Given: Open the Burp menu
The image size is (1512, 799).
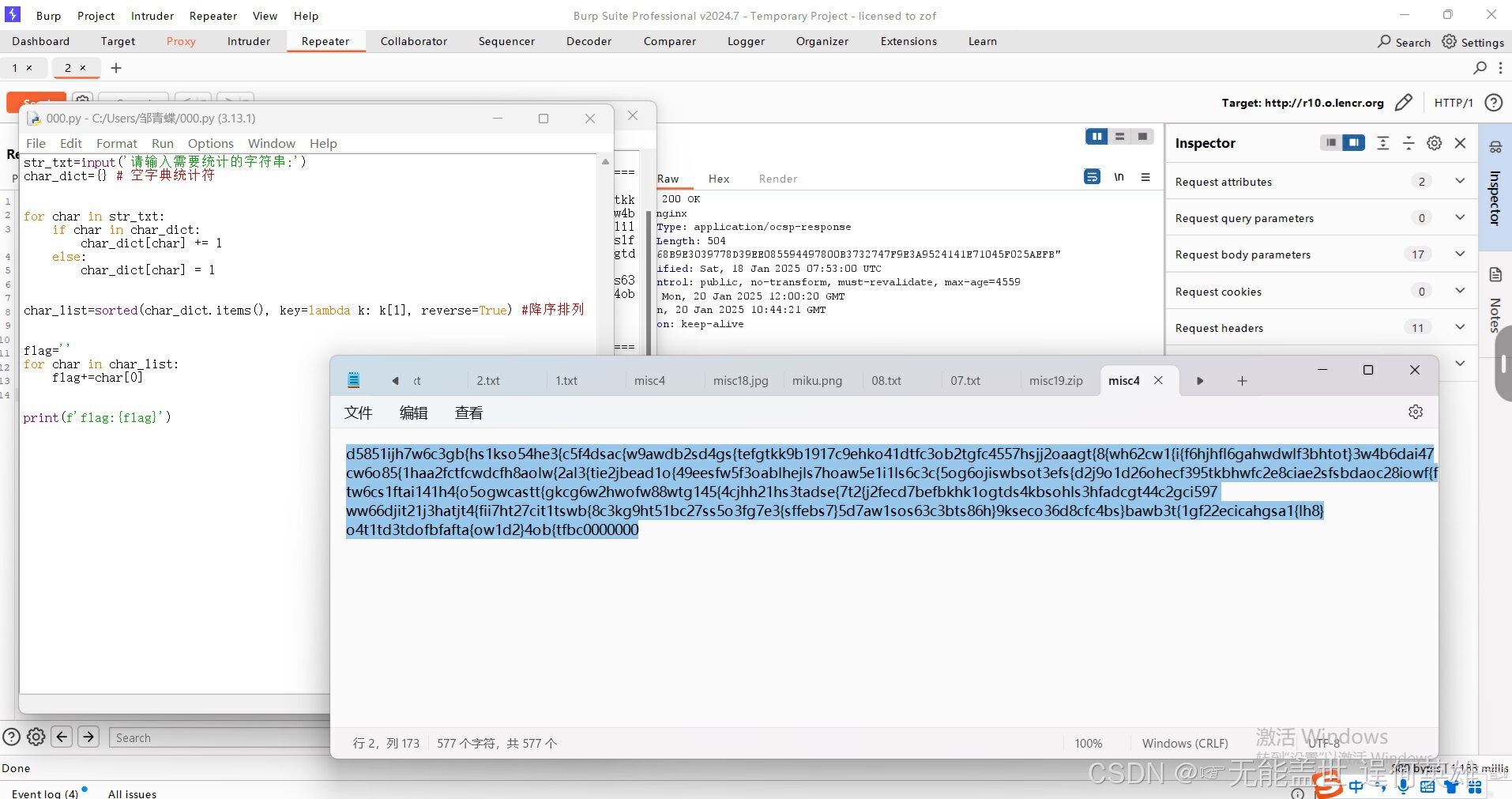Looking at the screenshot, I should click(48, 16).
